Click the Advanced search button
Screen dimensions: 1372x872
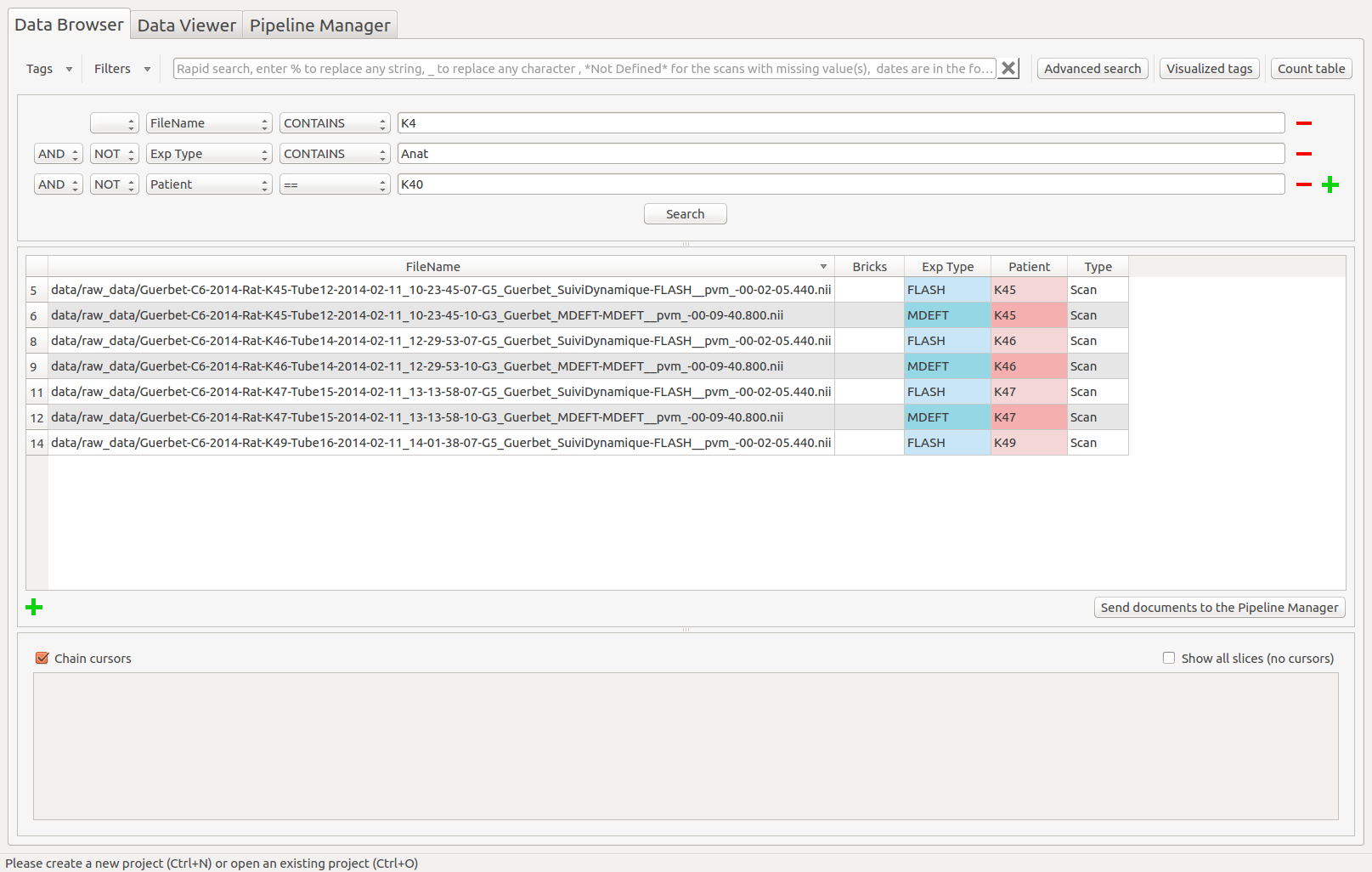[x=1093, y=69]
